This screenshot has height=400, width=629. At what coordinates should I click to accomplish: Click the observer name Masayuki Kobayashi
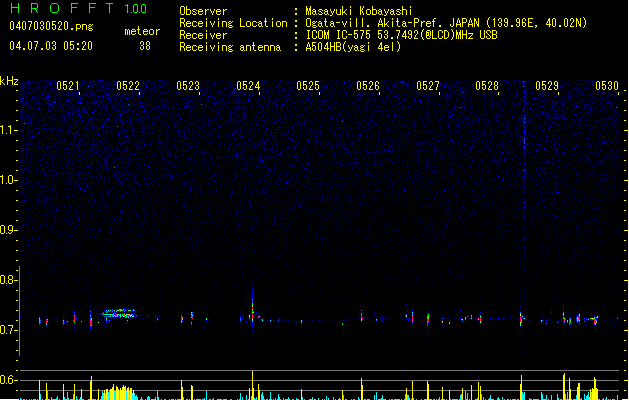(x=359, y=11)
